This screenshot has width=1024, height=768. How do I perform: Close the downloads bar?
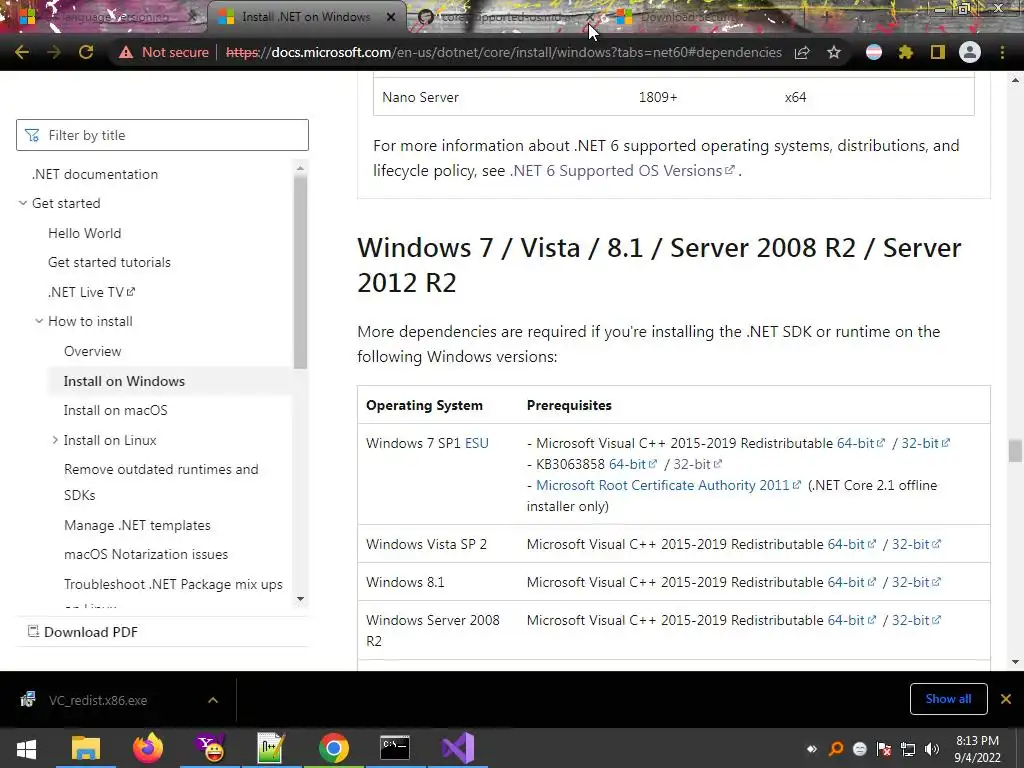[1006, 699]
